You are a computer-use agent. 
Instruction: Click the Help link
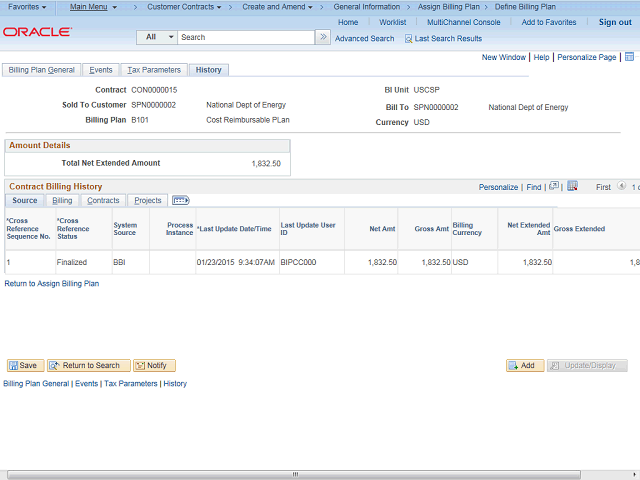tap(541, 57)
